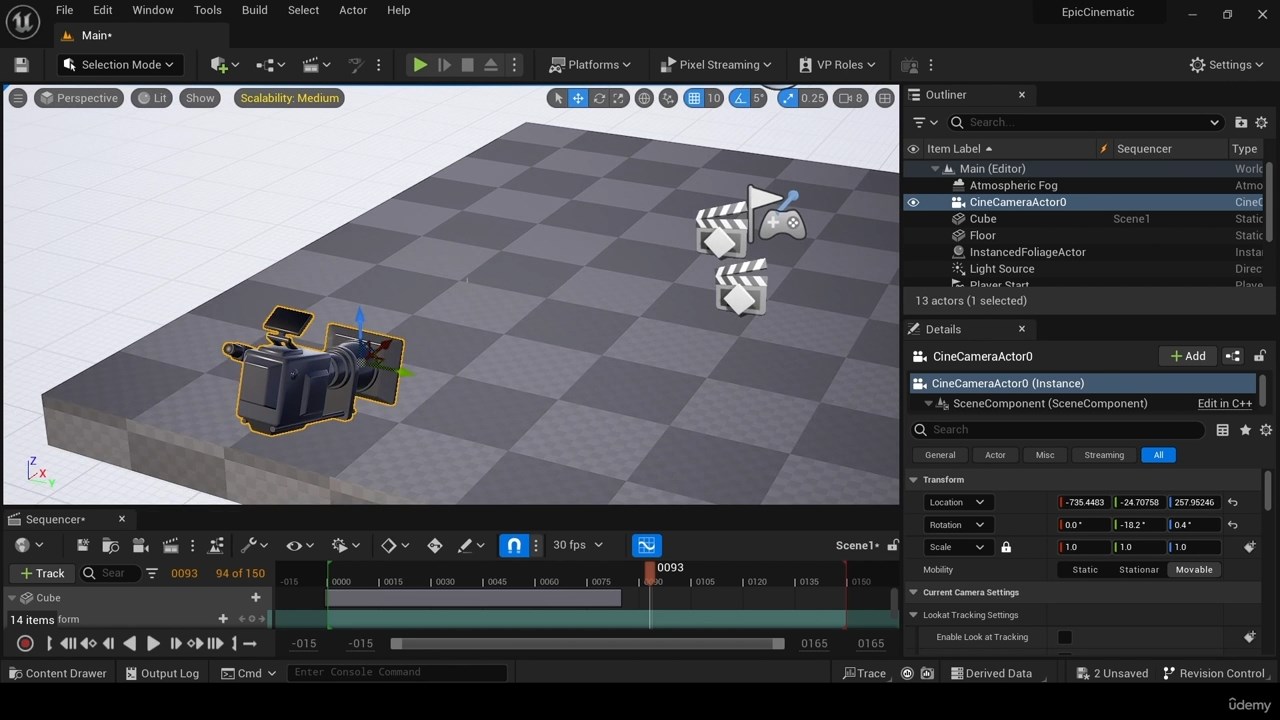Open property matrix table icon in Details
The width and height of the screenshot is (1280, 720).
click(x=1223, y=430)
